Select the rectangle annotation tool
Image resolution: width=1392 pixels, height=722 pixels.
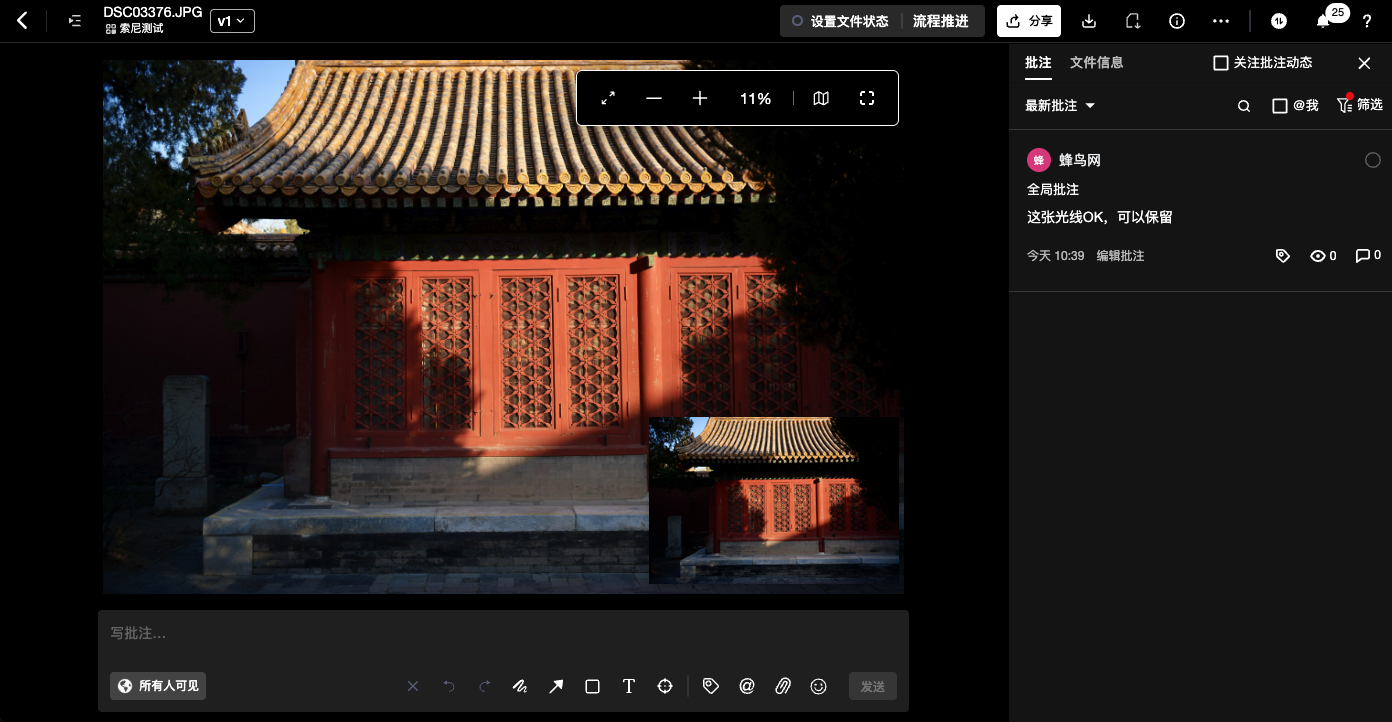pyautogui.click(x=592, y=686)
